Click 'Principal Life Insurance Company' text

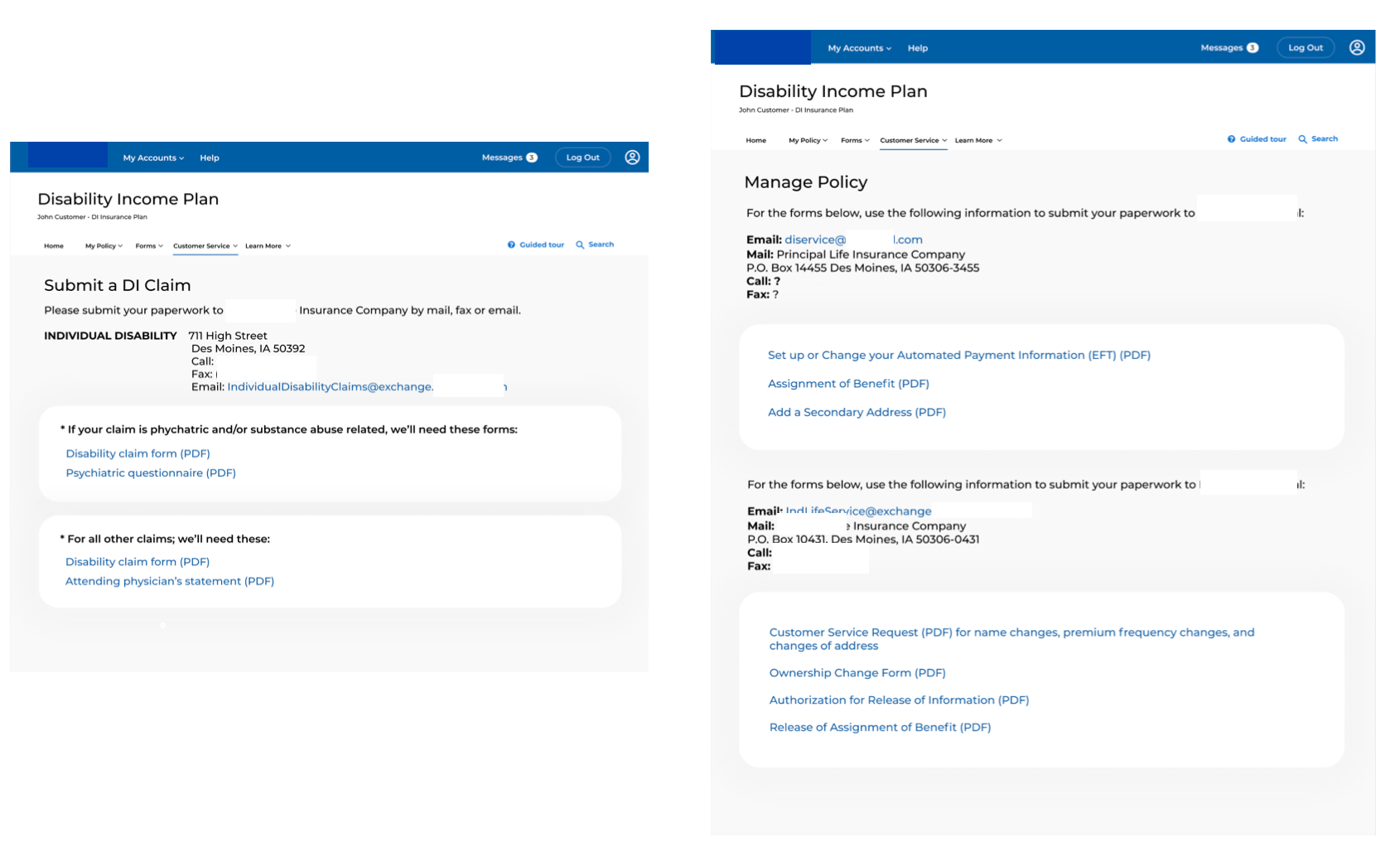coord(871,254)
